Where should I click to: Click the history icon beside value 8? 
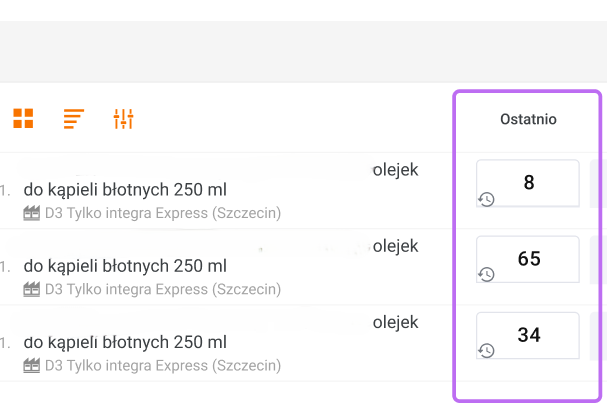pos(486,199)
